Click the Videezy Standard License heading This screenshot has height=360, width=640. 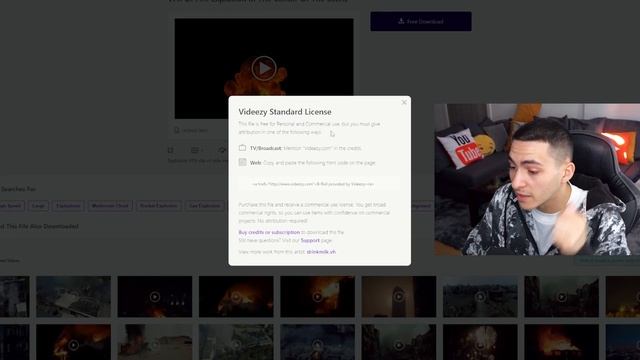click(x=285, y=112)
